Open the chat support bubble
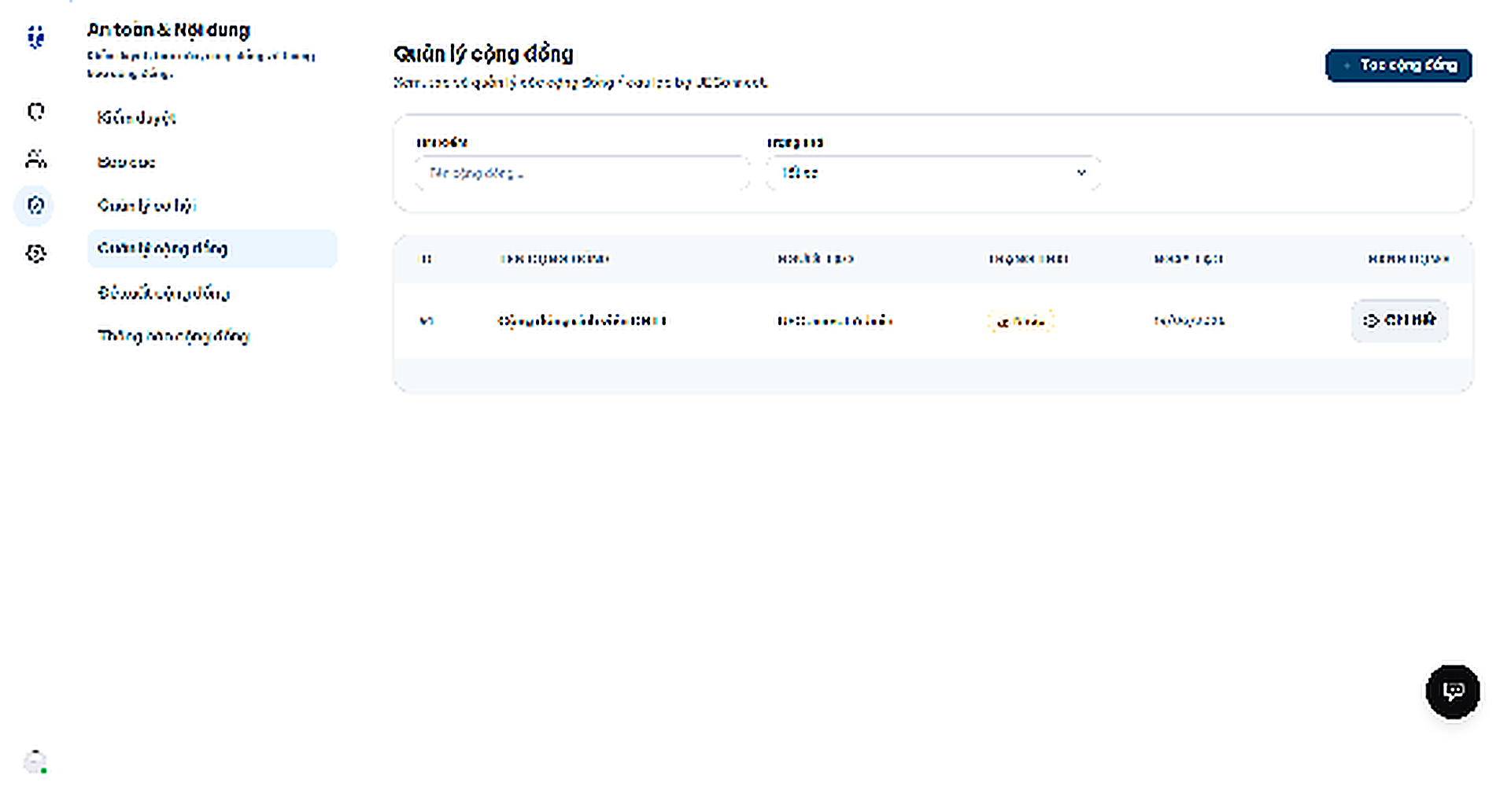 click(1453, 692)
